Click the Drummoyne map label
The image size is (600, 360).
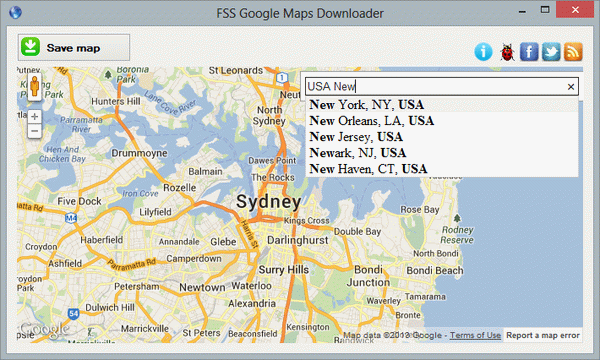point(139,153)
